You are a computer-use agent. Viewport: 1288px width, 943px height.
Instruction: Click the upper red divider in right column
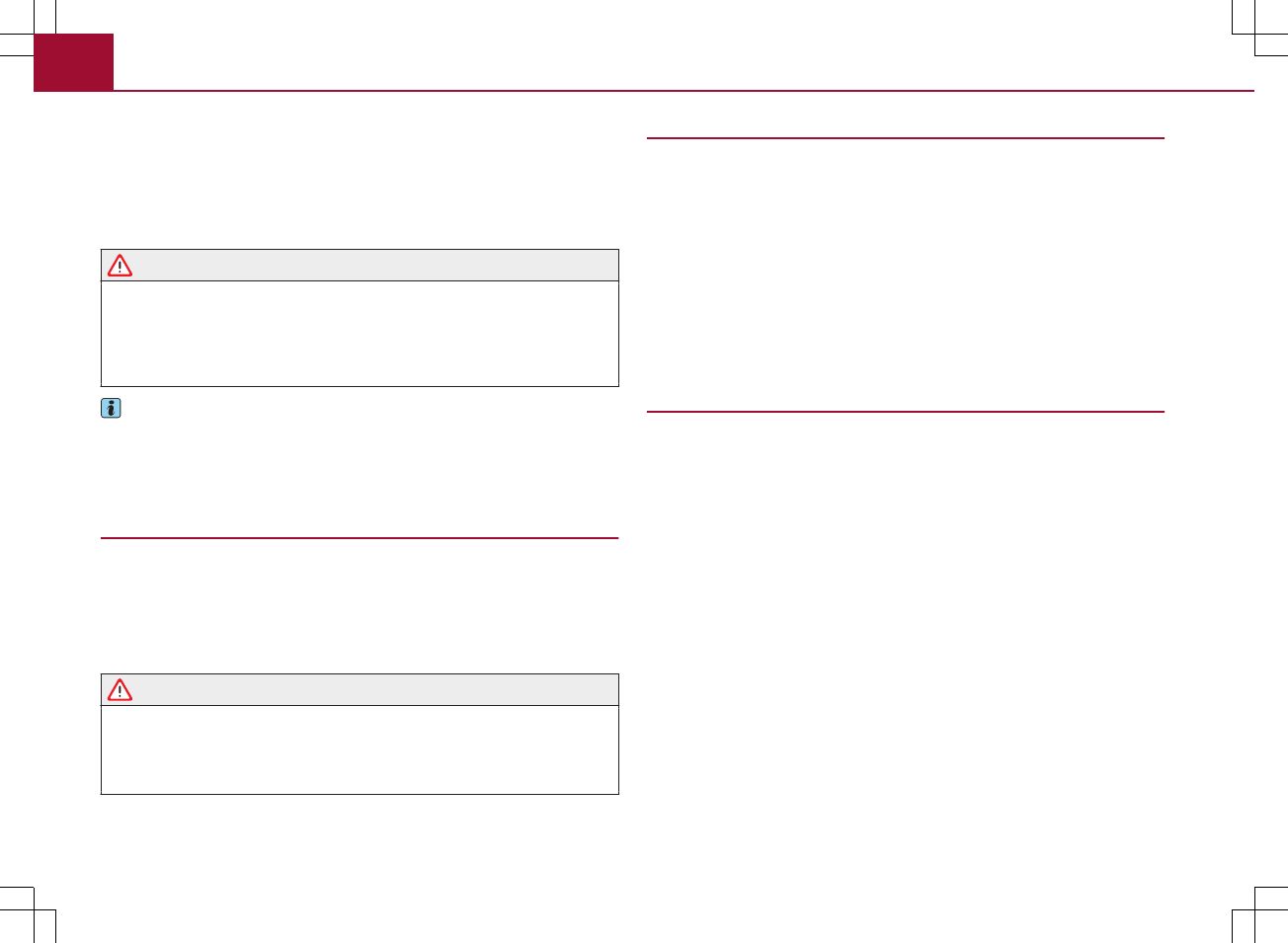click(905, 138)
